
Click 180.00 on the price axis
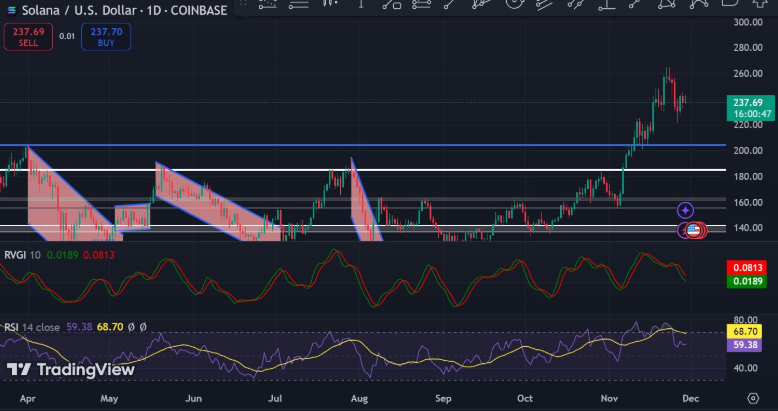click(x=748, y=177)
